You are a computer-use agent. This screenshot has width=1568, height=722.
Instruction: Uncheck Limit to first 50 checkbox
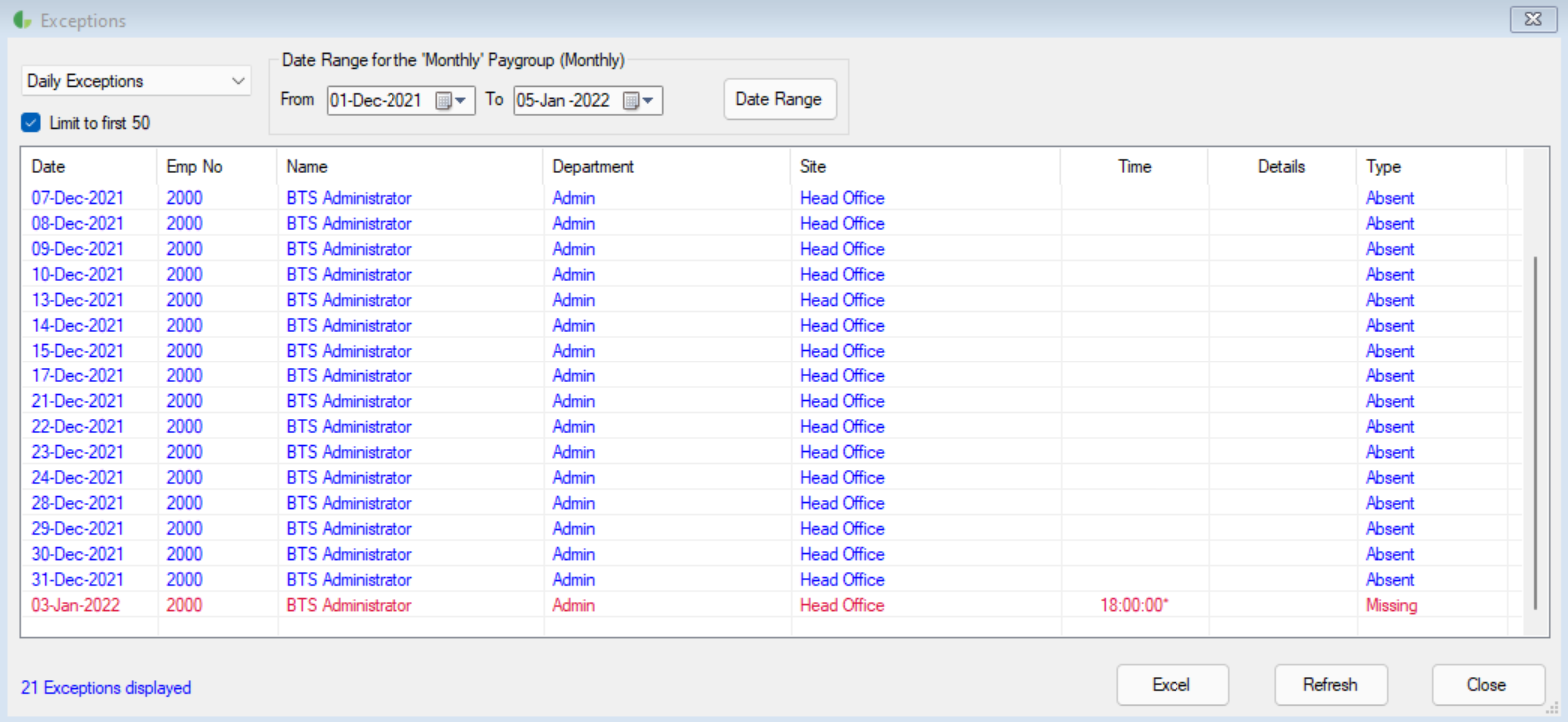click(x=31, y=123)
